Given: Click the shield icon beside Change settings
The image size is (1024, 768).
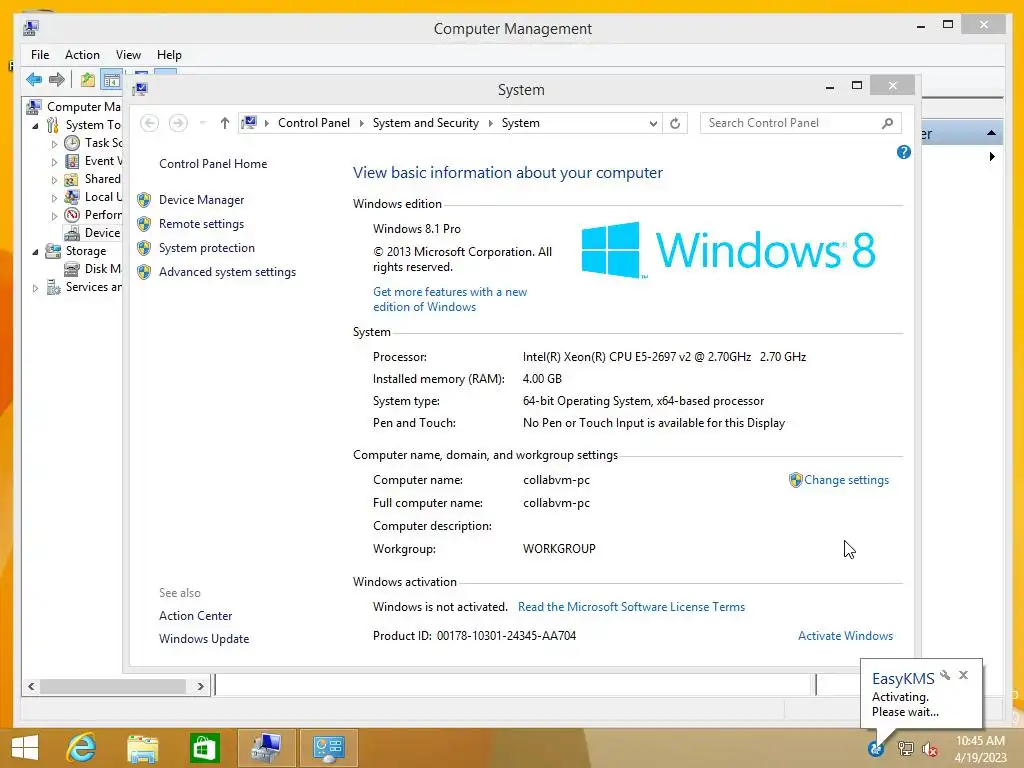Looking at the screenshot, I should pos(795,480).
